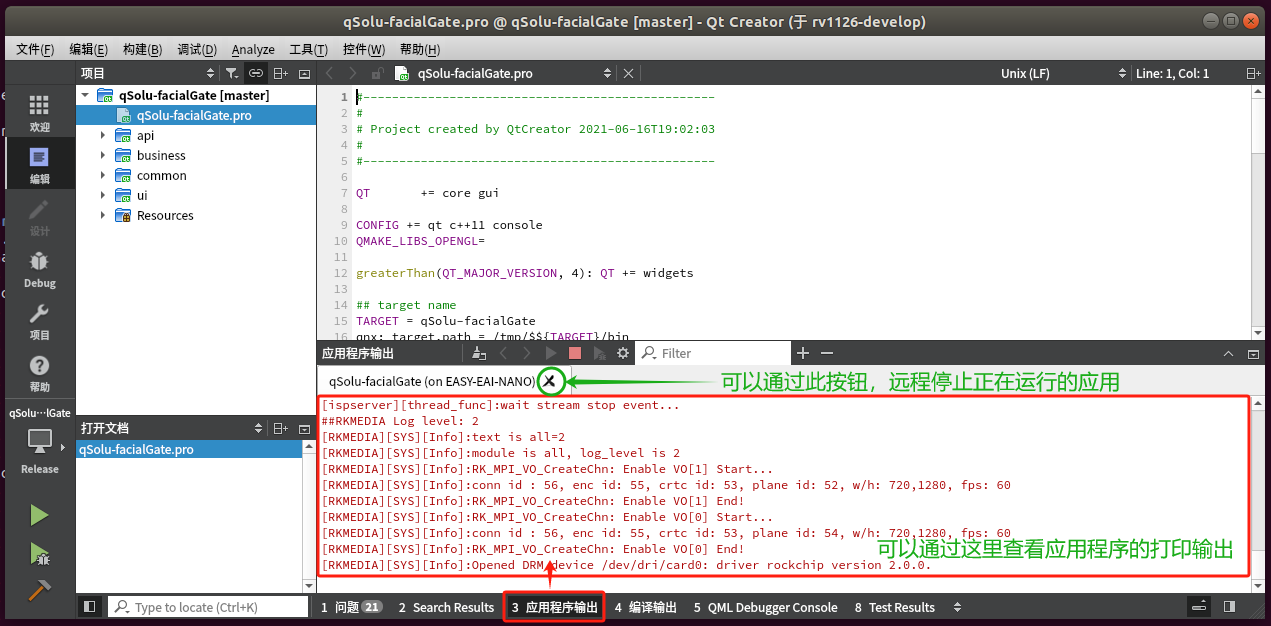Toggle right sidebar visibility
The image size is (1271, 626).
[1229, 607]
